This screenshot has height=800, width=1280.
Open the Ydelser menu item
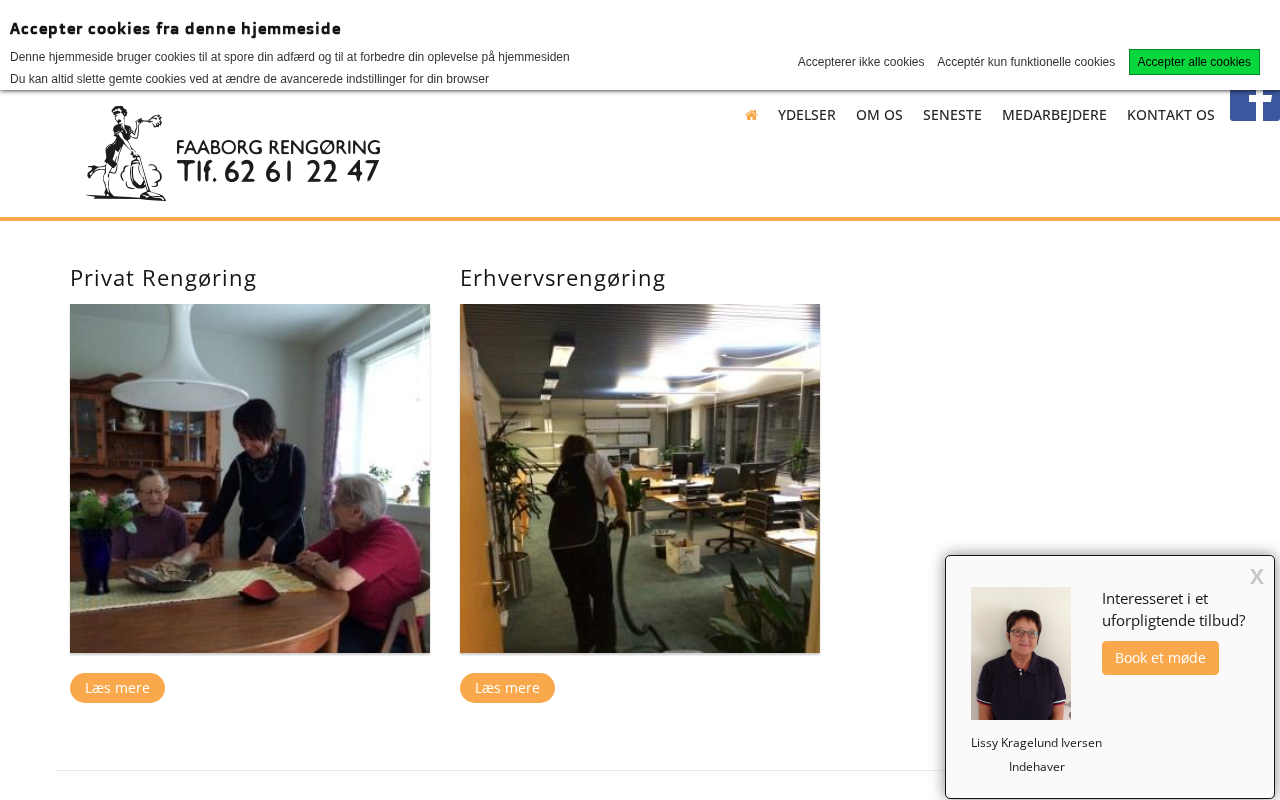tap(806, 115)
